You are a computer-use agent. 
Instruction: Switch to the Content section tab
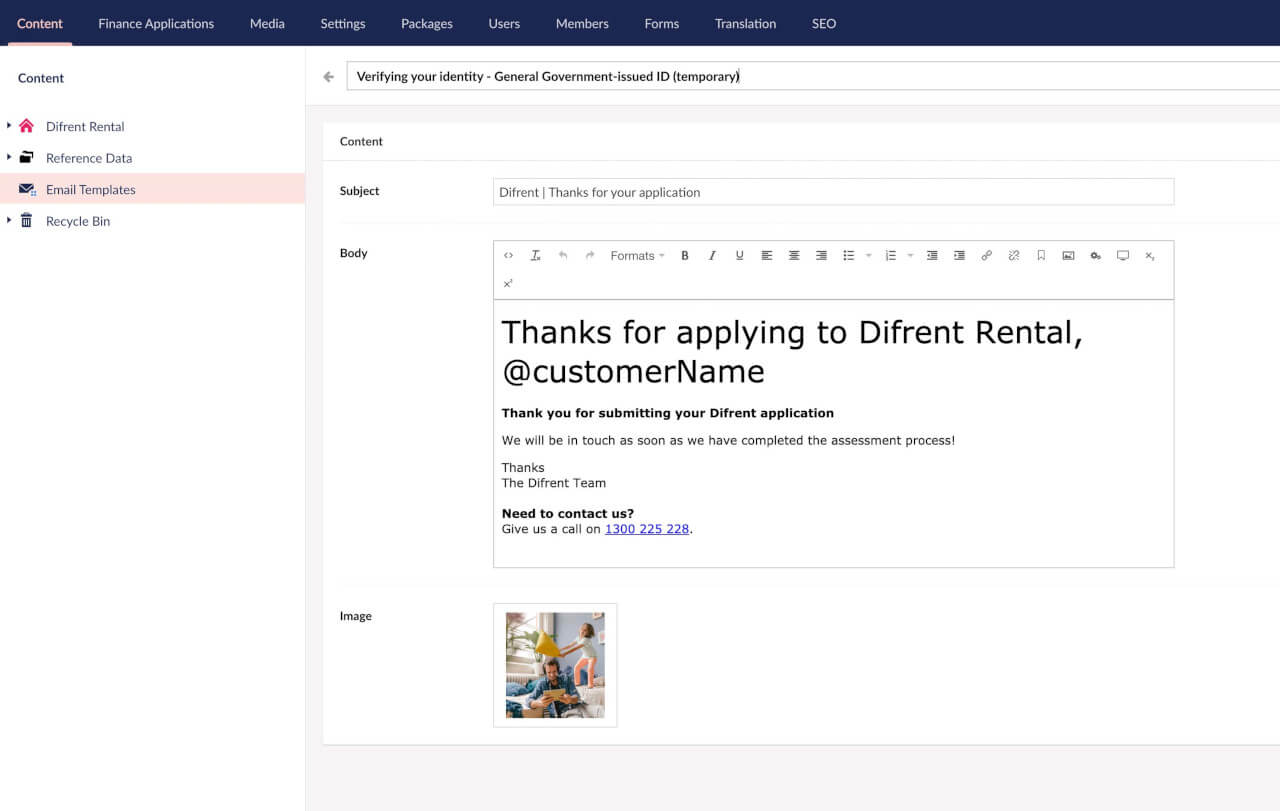pos(40,23)
